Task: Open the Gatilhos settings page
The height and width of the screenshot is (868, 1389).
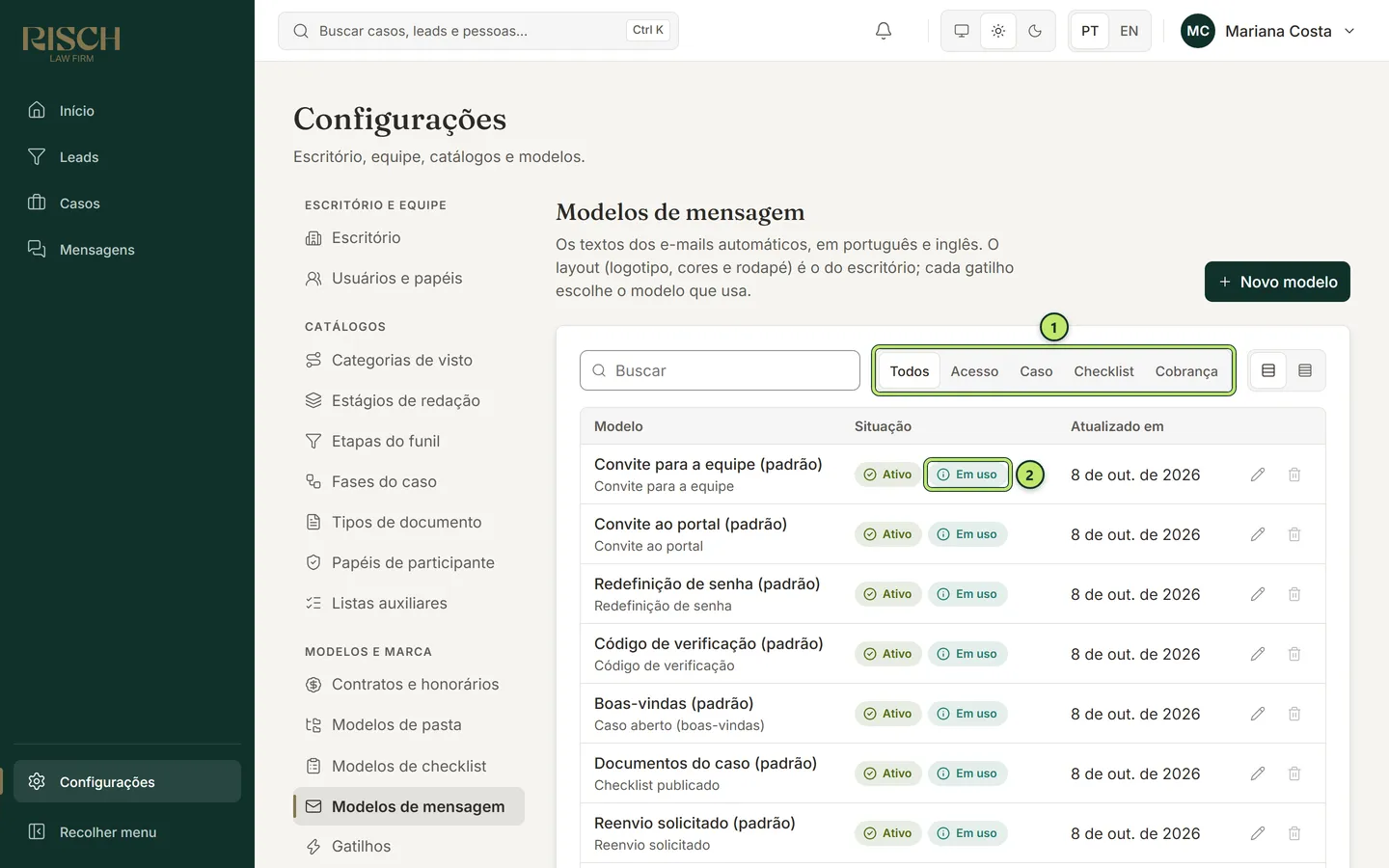Action: [409, 846]
